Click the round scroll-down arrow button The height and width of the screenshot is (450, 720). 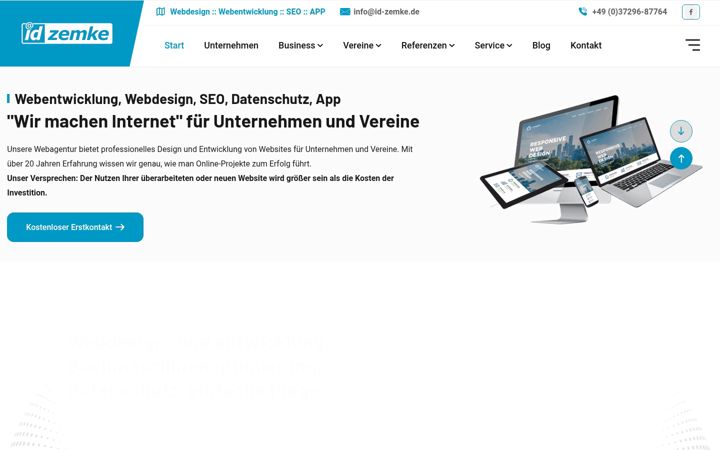[681, 131]
